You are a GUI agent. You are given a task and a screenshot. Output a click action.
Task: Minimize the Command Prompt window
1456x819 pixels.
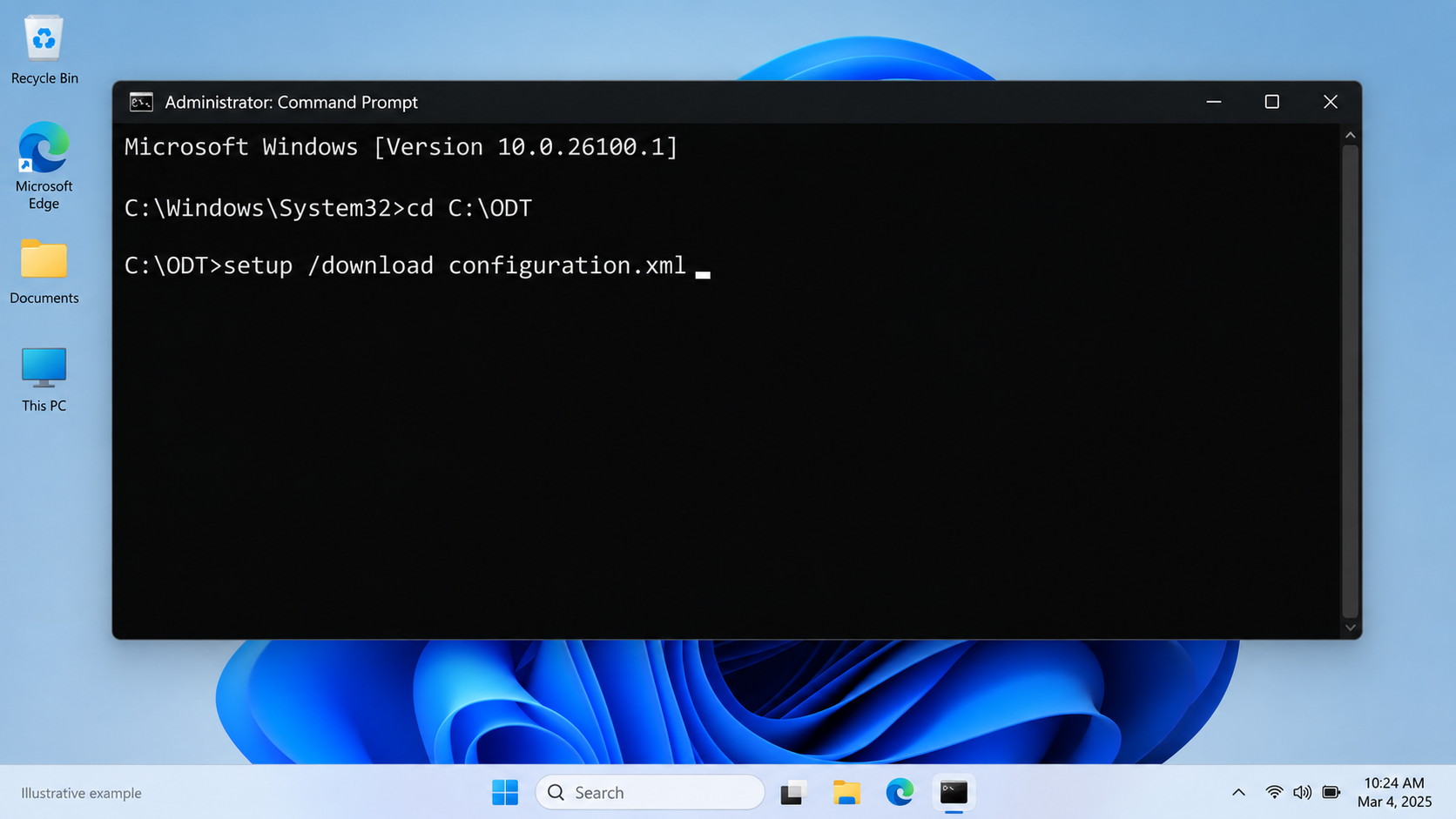click(1214, 102)
